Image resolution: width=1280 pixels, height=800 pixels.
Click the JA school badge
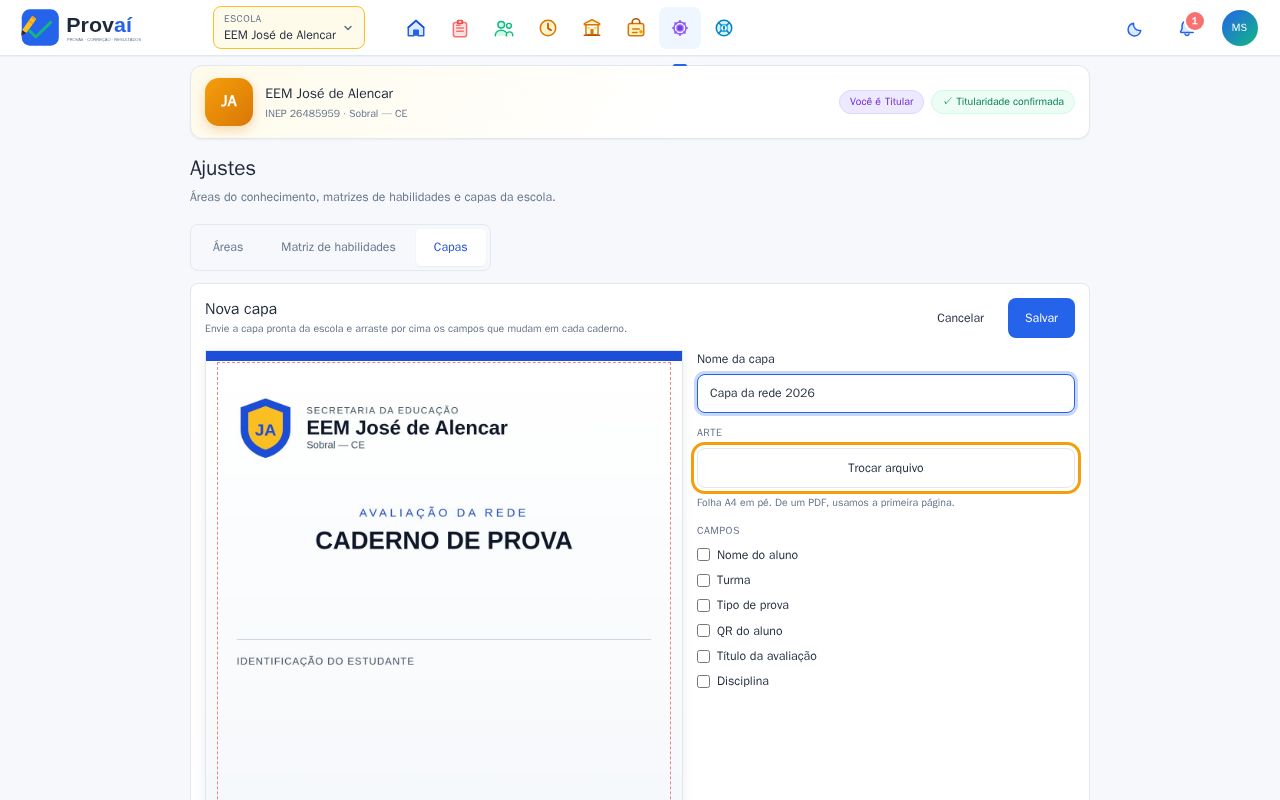(x=229, y=102)
